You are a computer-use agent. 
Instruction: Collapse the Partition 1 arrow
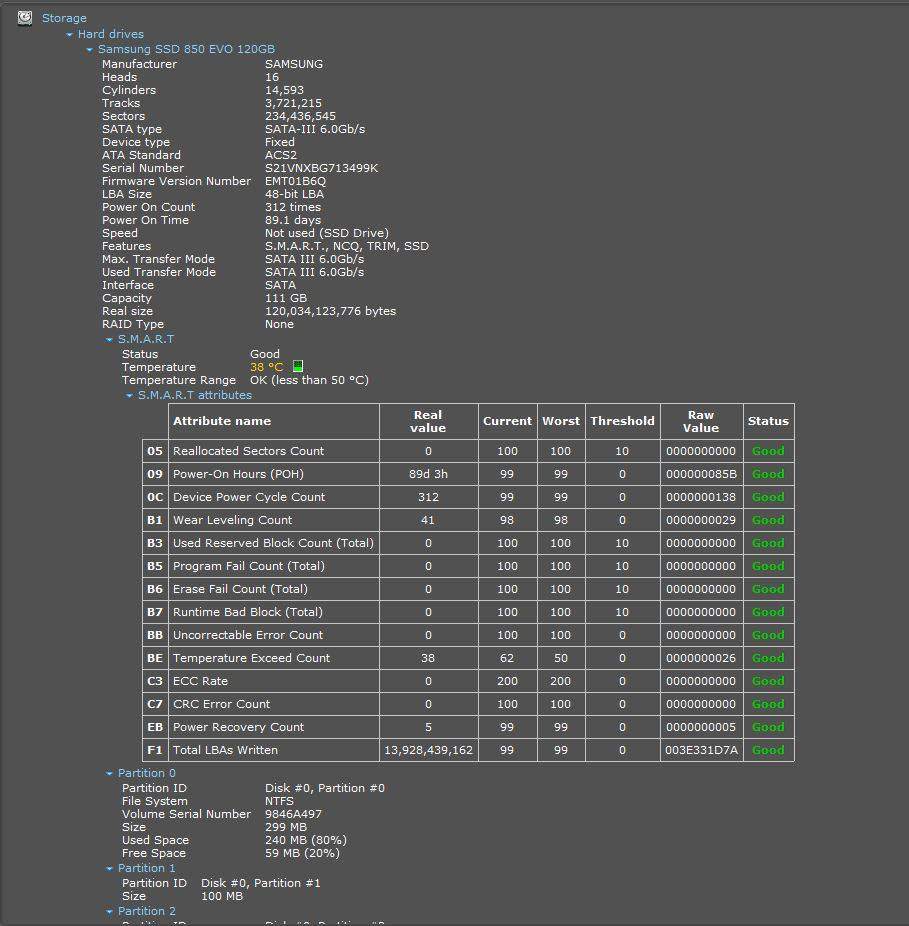tap(109, 869)
